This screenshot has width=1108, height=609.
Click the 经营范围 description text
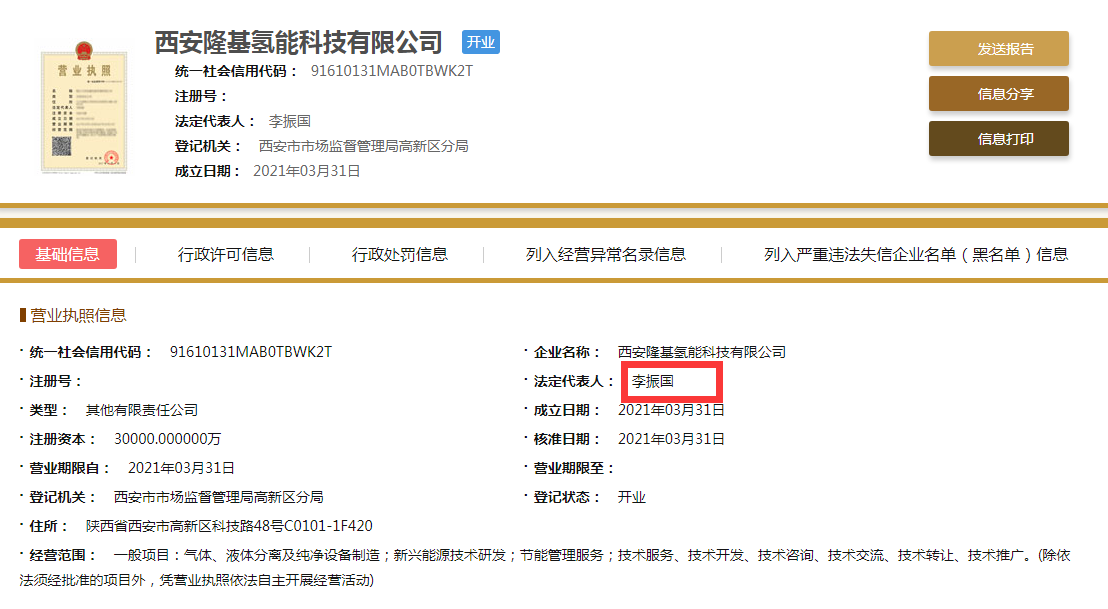[x=545, y=567]
